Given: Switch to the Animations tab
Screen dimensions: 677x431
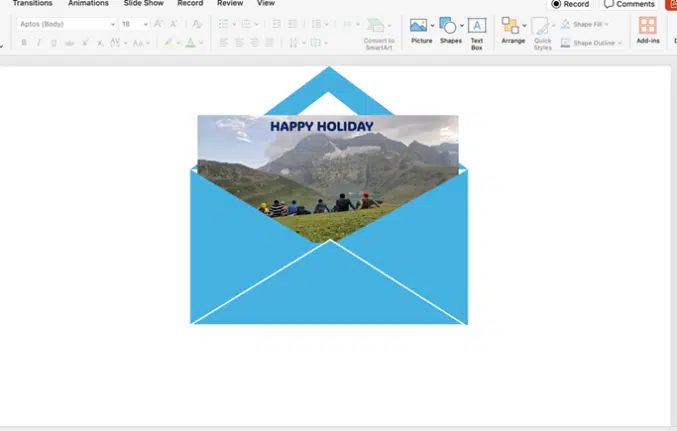Looking at the screenshot, I should [88, 3].
